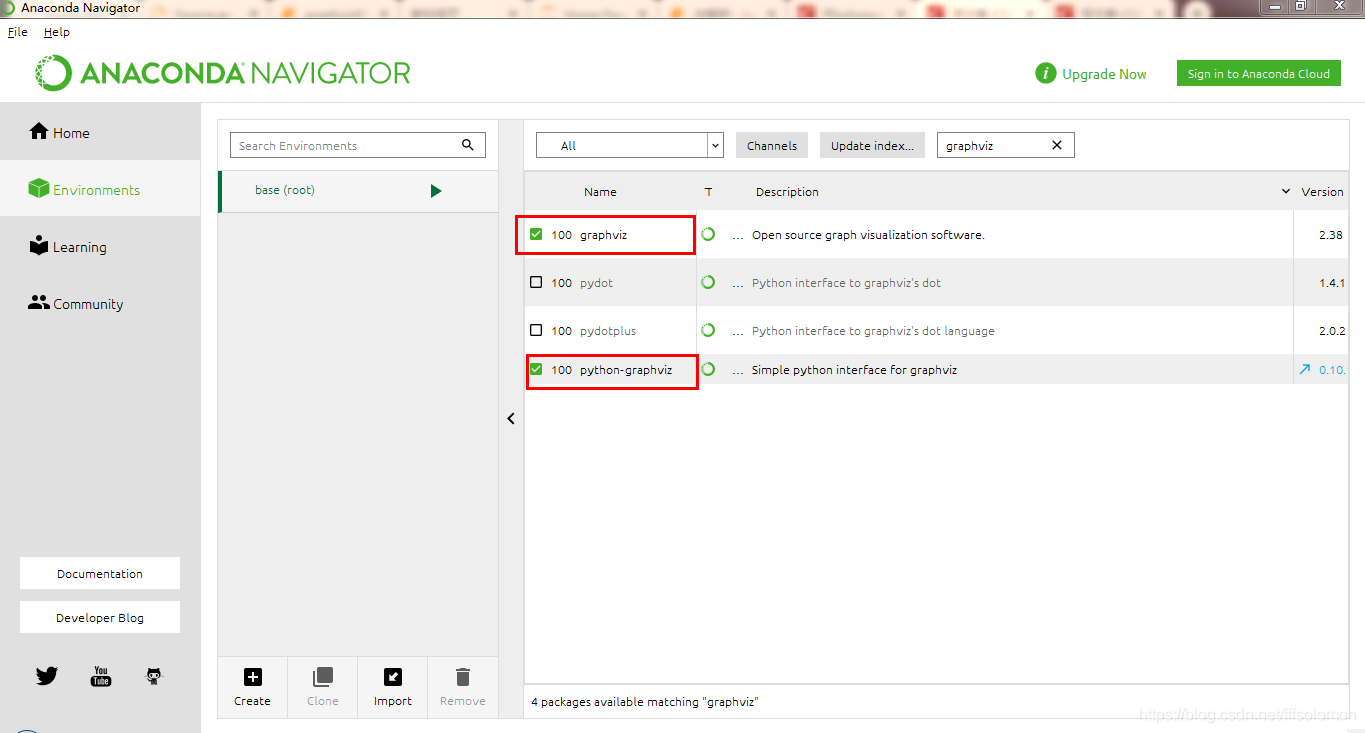
Task: Click the version value 1.4.1
Action: coord(1332,282)
